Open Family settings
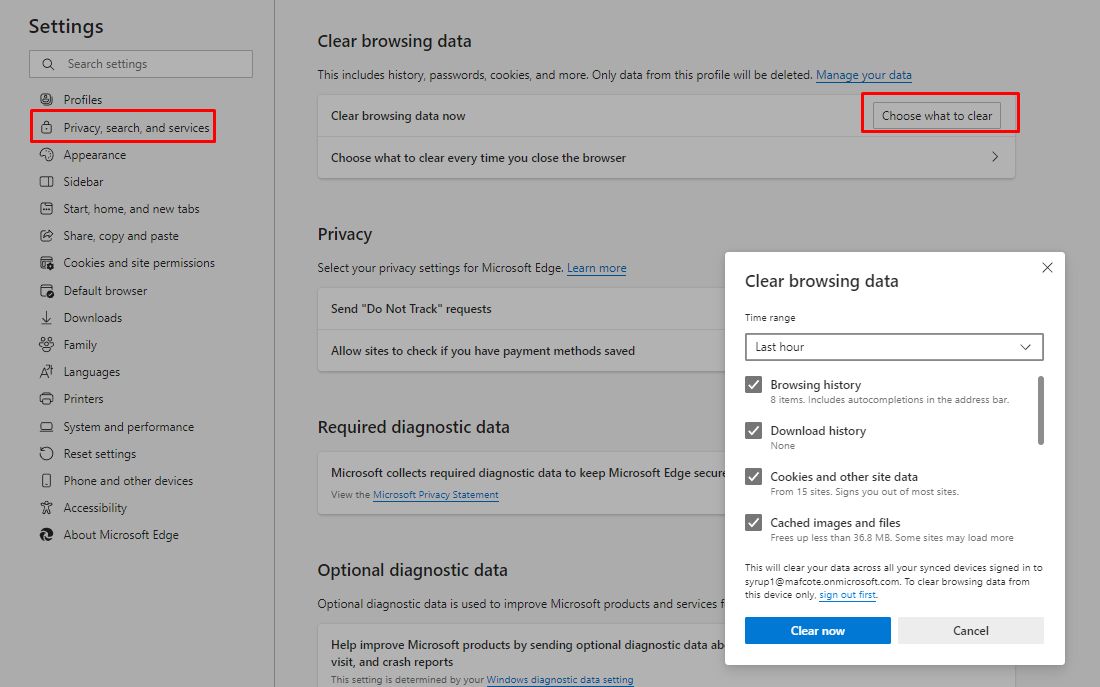 [85, 344]
